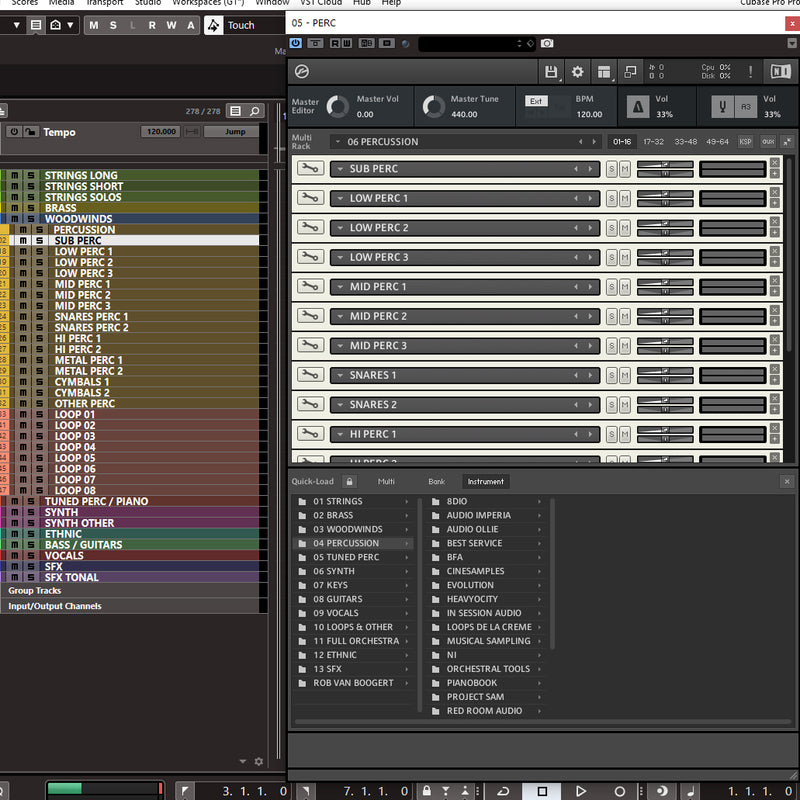Click the Kontakt save floppy disk icon
Image resolution: width=800 pixels, height=800 pixels.
click(551, 72)
